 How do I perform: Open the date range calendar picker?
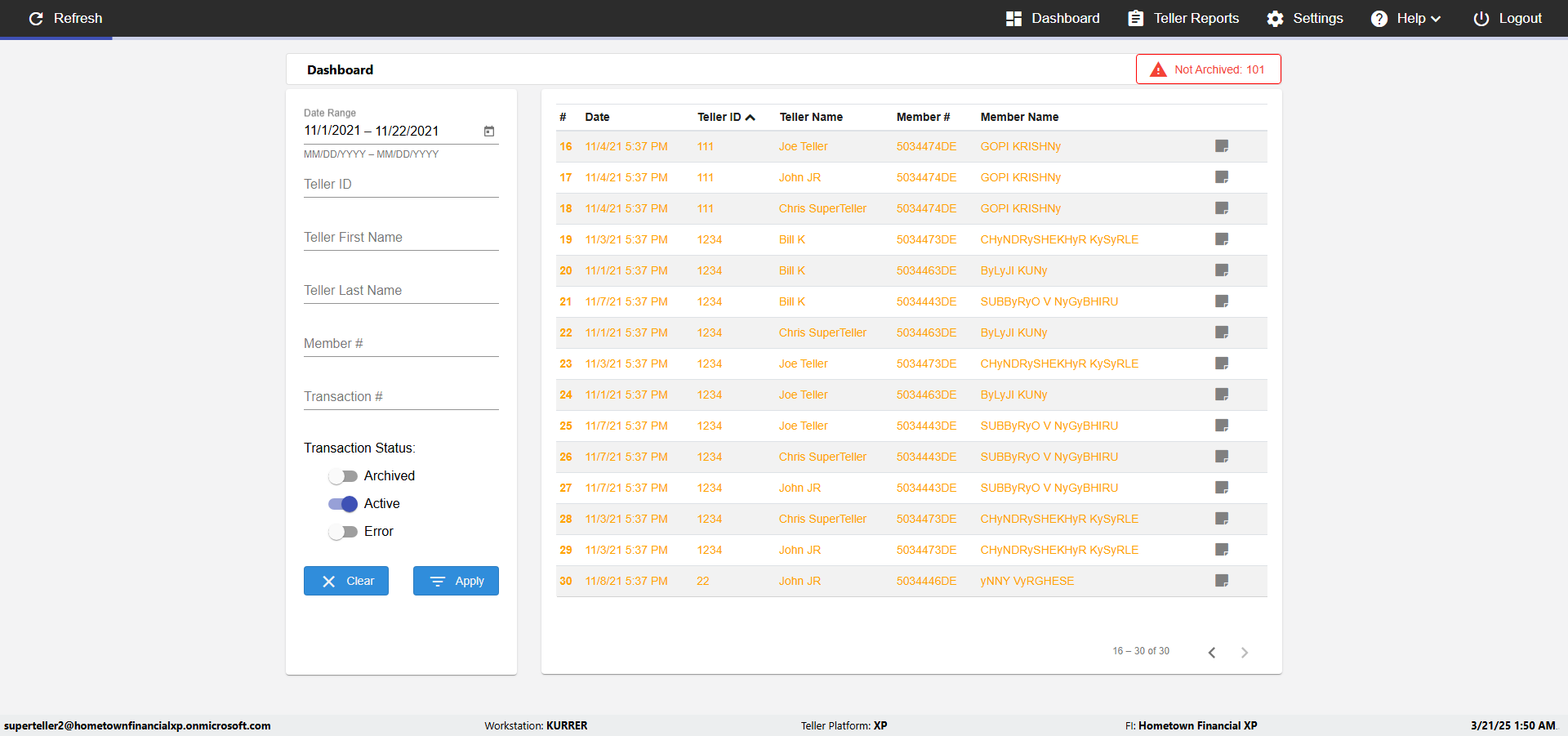pyautogui.click(x=488, y=132)
